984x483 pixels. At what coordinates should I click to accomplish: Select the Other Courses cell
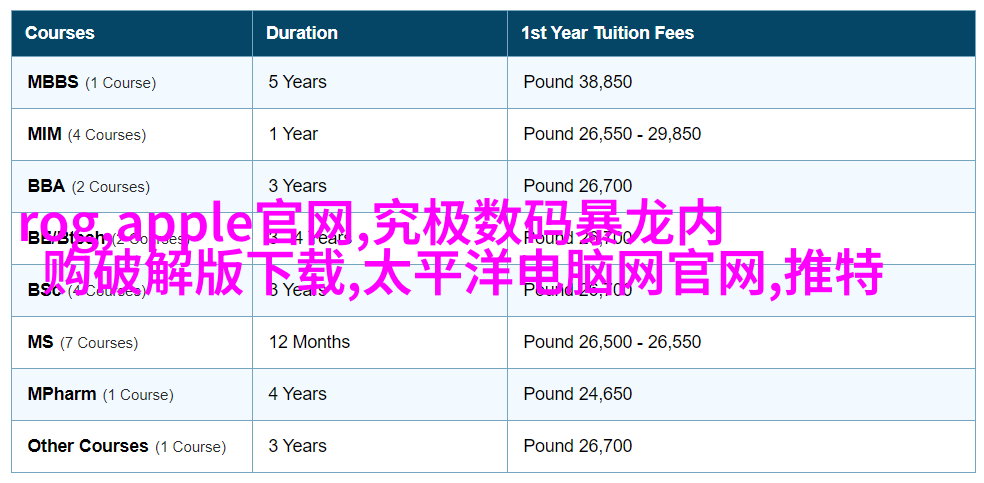tap(132, 446)
